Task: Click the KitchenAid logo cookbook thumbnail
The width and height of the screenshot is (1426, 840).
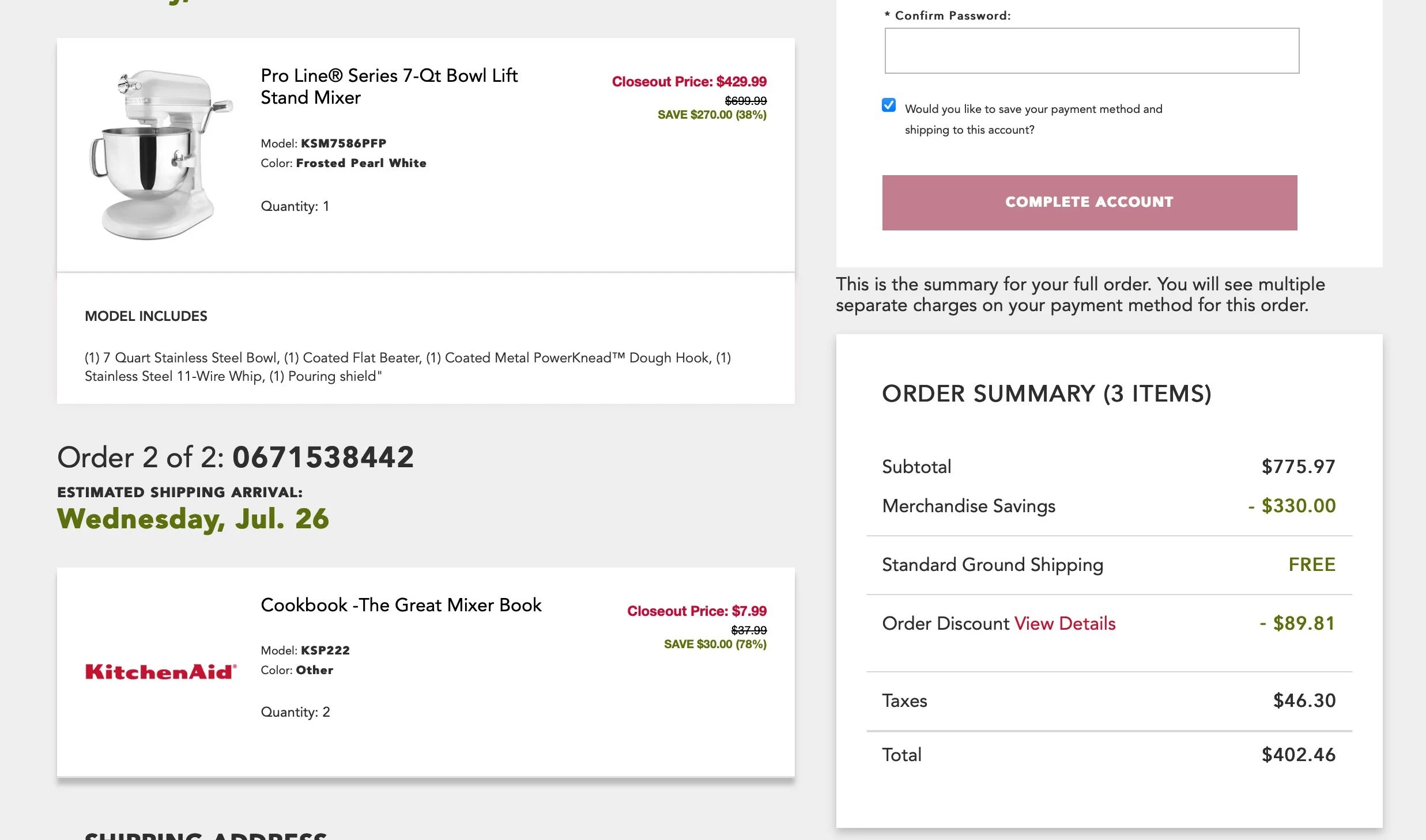Action: click(160, 672)
